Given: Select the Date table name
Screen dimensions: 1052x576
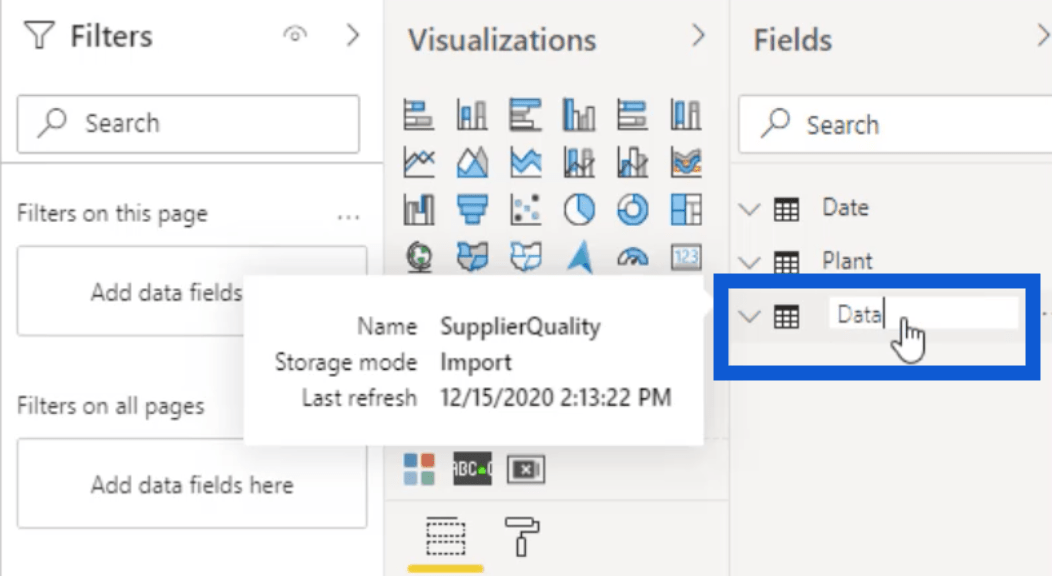Looking at the screenshot, I should click(x=845, y=208).
